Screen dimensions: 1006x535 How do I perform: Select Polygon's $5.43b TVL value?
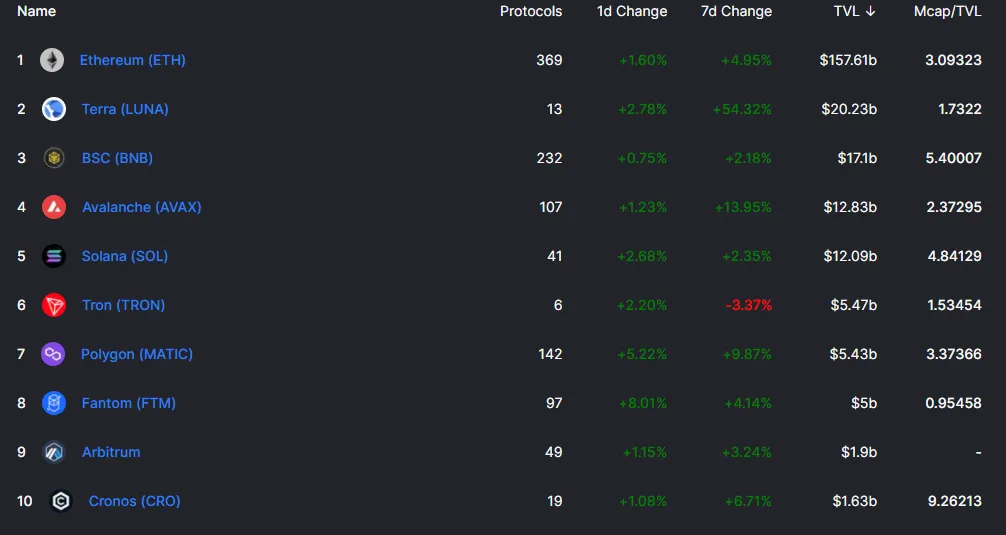click(x=853, y=354)
